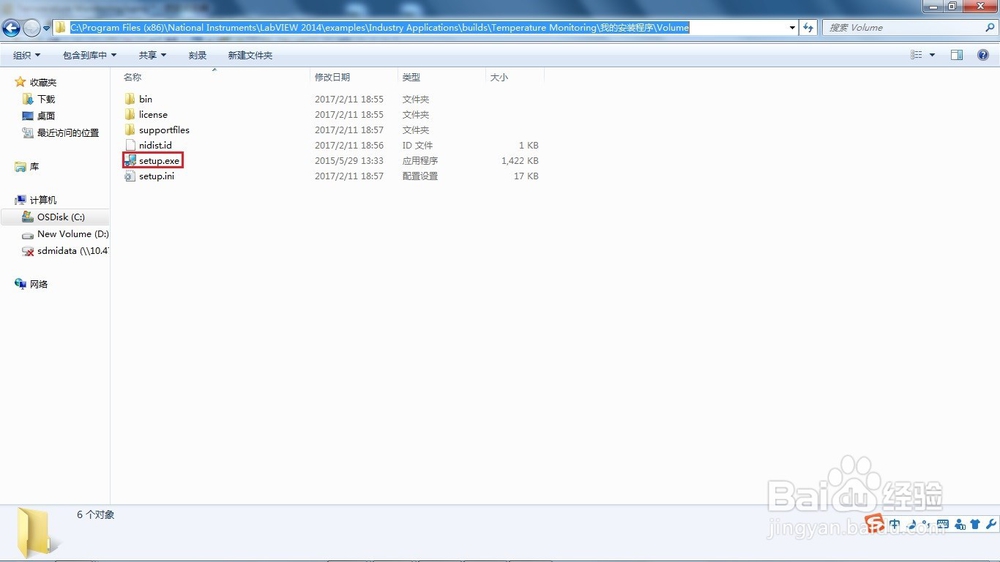This screenshot has height=562, width=1000.
Task: Open 最近访问的位置 in navigation pane
Action: tap(68, 133)
